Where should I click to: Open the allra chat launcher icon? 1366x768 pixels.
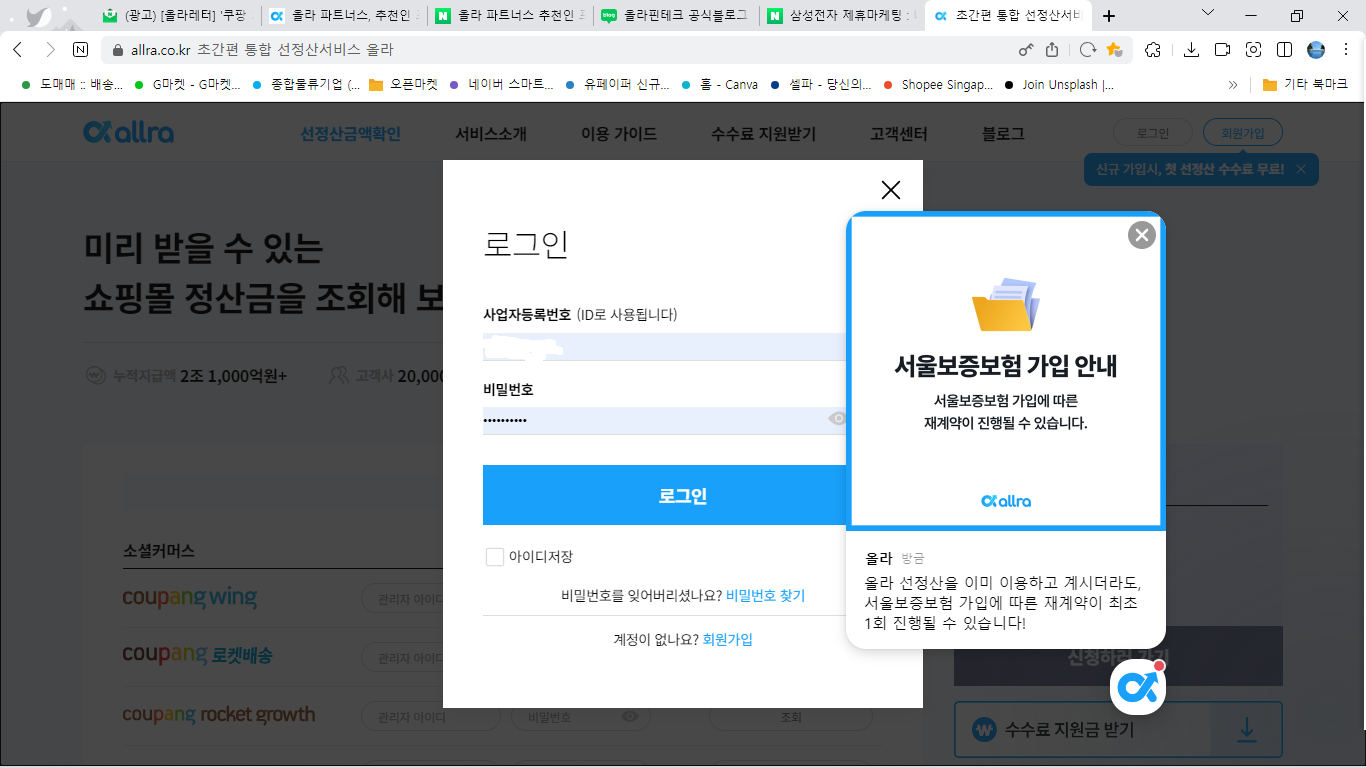[x=1138, y=687]
